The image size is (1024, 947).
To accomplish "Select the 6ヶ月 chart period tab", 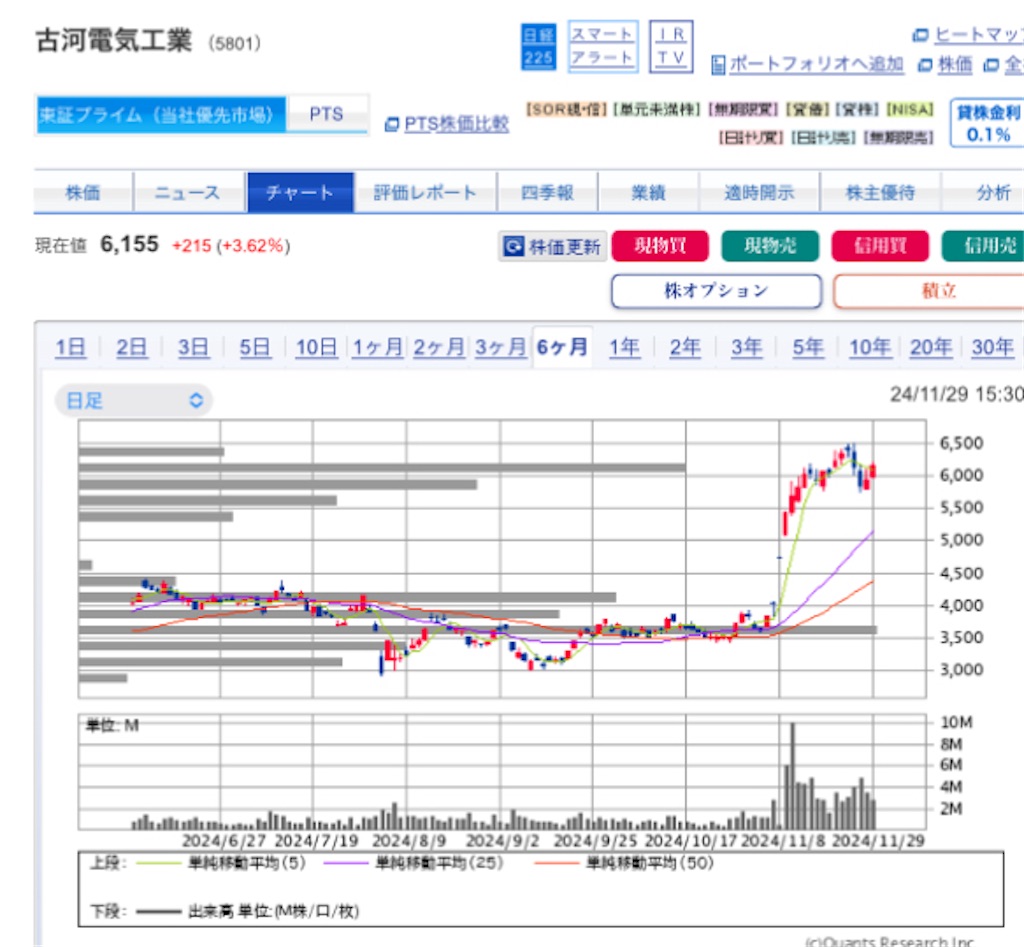I will 562,347.
